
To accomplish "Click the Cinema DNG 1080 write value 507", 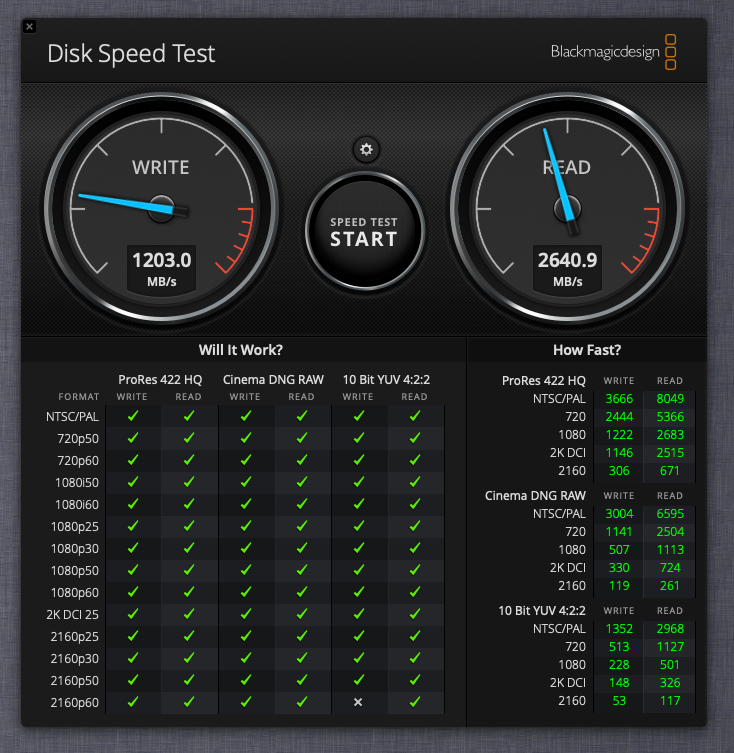I will pyautogui.click(x=619, y=550).
